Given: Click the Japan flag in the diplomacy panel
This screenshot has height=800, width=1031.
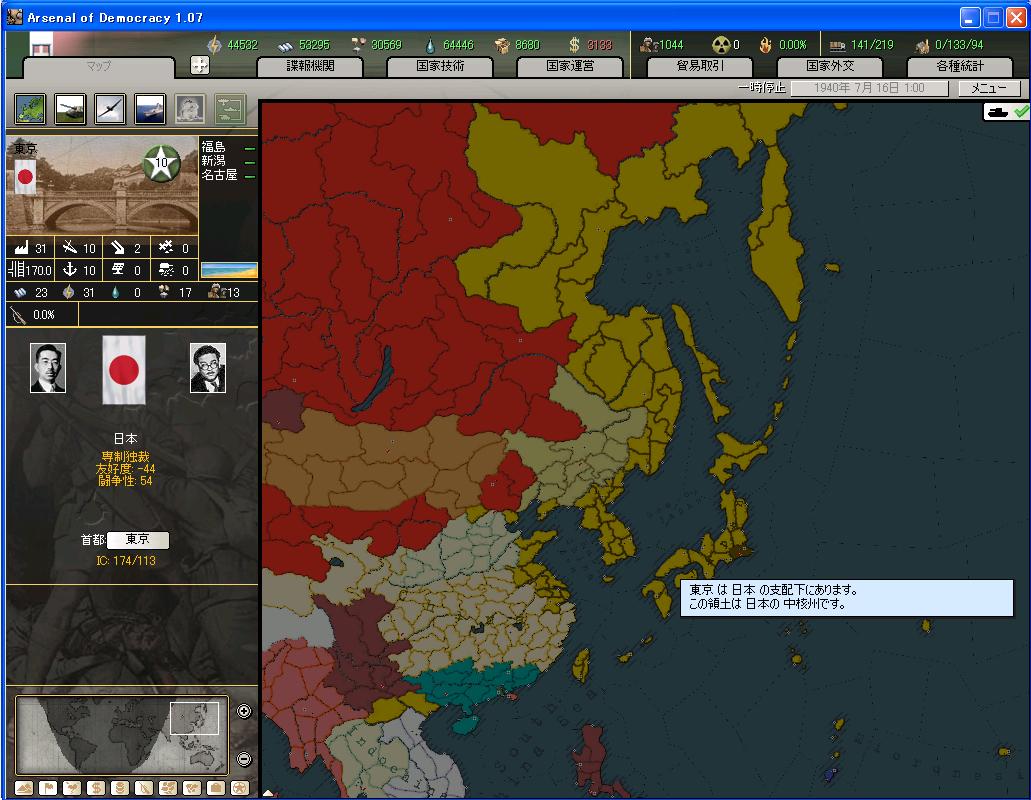Looking at the screenshot, I should tap(124, 369).
